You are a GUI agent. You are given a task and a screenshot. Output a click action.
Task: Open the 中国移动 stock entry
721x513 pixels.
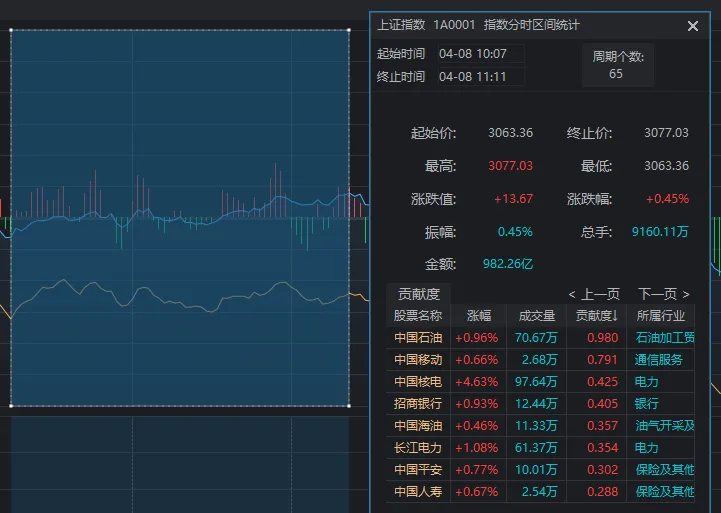coord(417,360)
